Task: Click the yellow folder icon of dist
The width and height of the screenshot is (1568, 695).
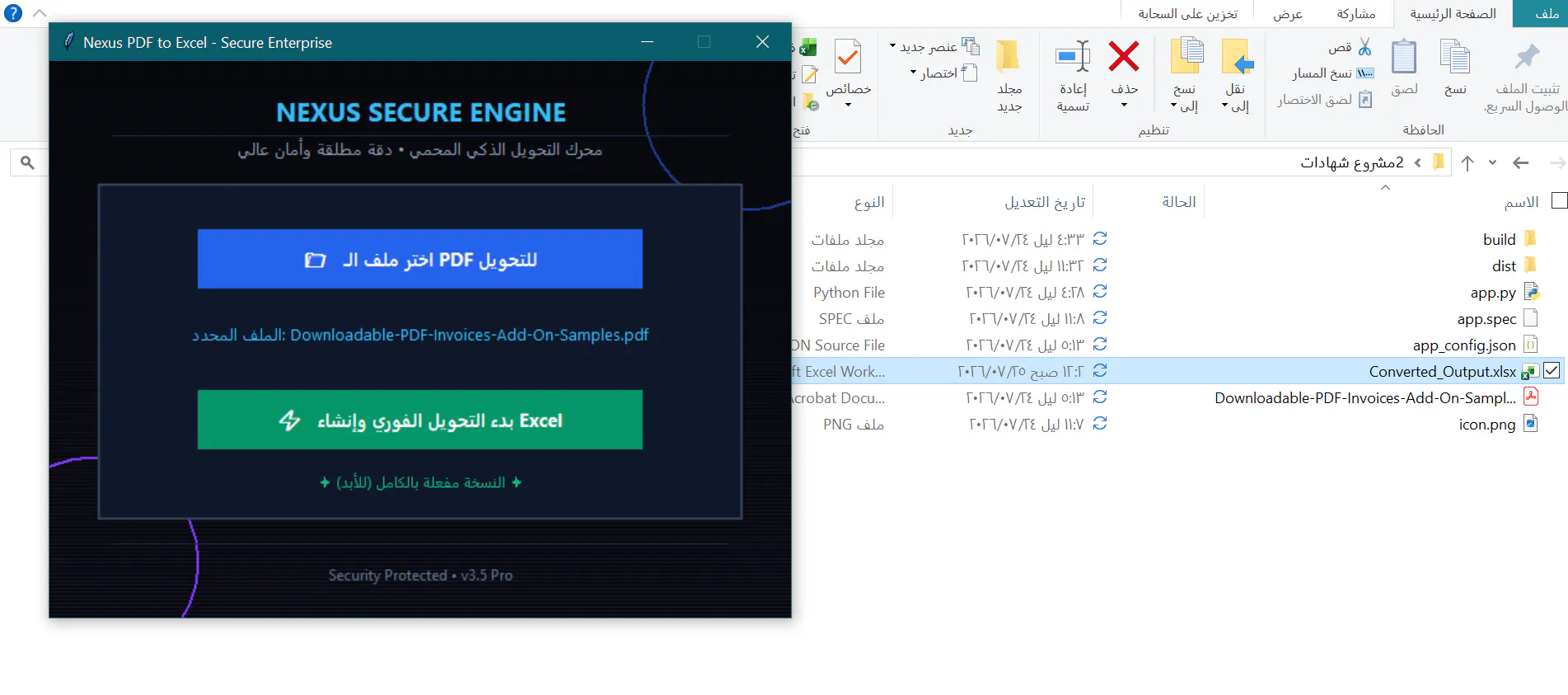Action: coord(1530,265)
